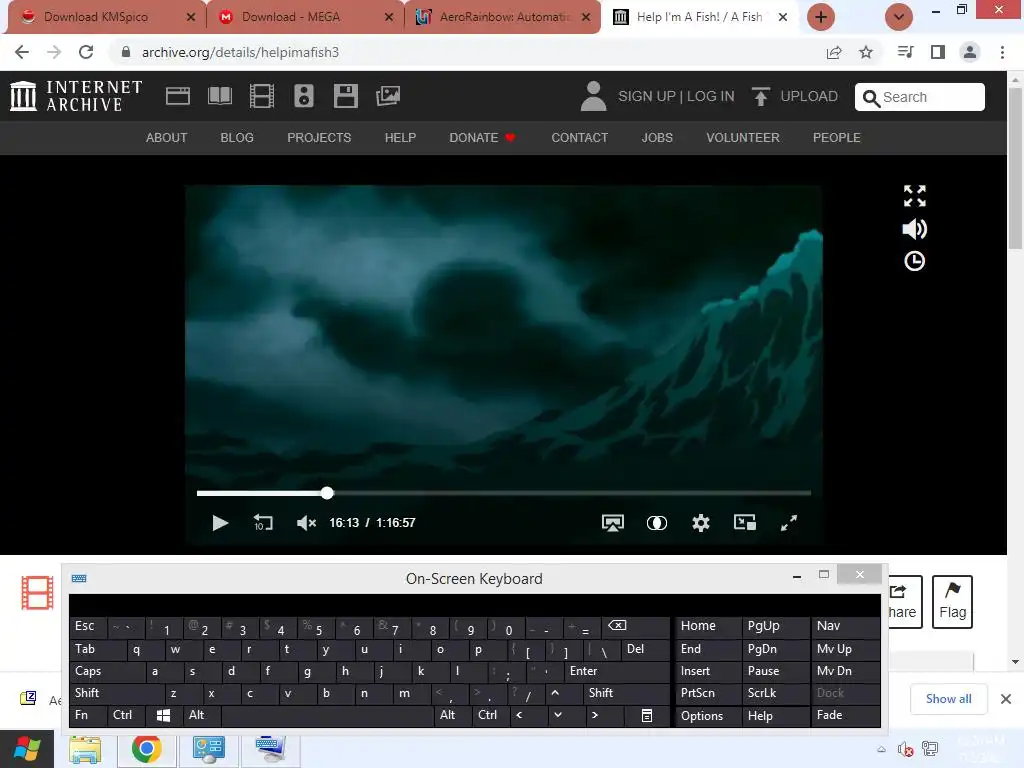Click the user avatar icon beside Sign Up
This screenshot has height=768, width=1024.
(x=593, y=96)
